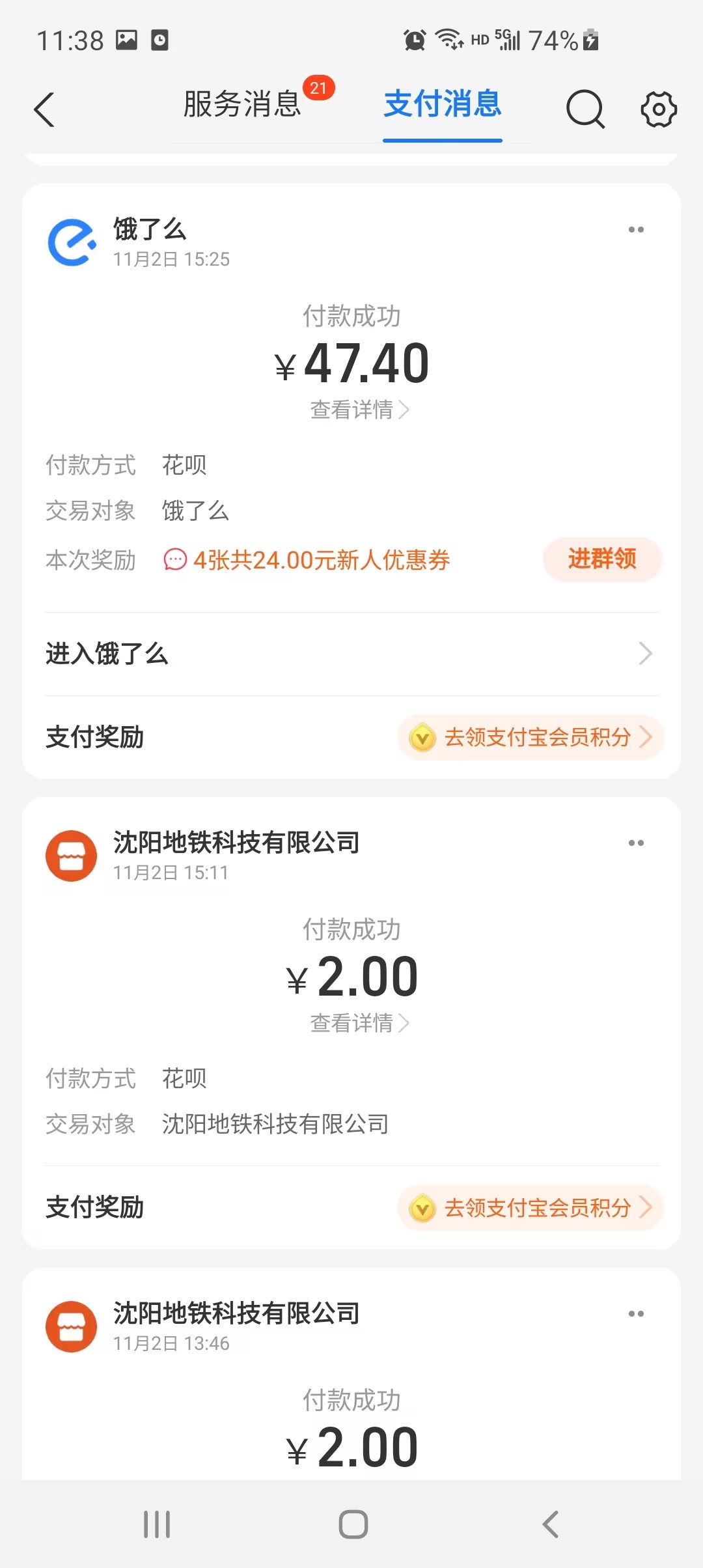Image resolution: width=703 pixels, height=1568 pixels.
Task: Claim 去领支付宝会员积分 in 沈阳地铁 card
Action: pyautogui.click(x=531, y=1208)
